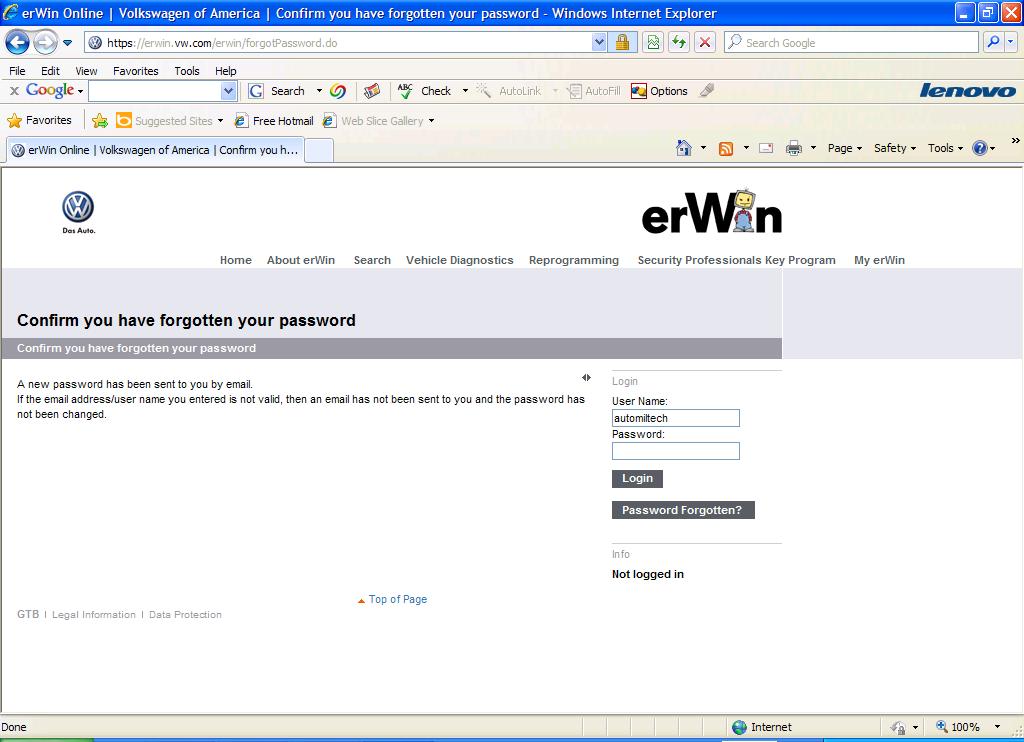Screen dimensions: 1024x742
Task: Open the Tools menu in menu bar
Action: pyautogui.click(x=187, y=71)
